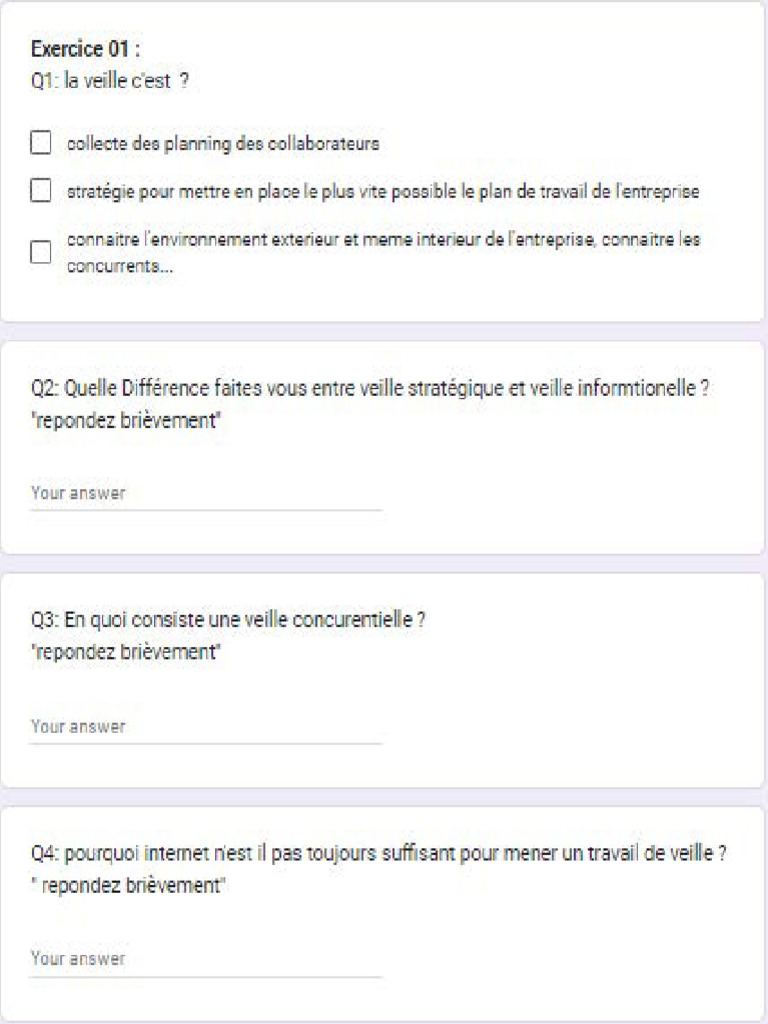The width and height of the screenshot is (768, 1024).
Task: Enable the 'connaitre l'environnement exterieur' checkbox
Action: coord(41,251)
